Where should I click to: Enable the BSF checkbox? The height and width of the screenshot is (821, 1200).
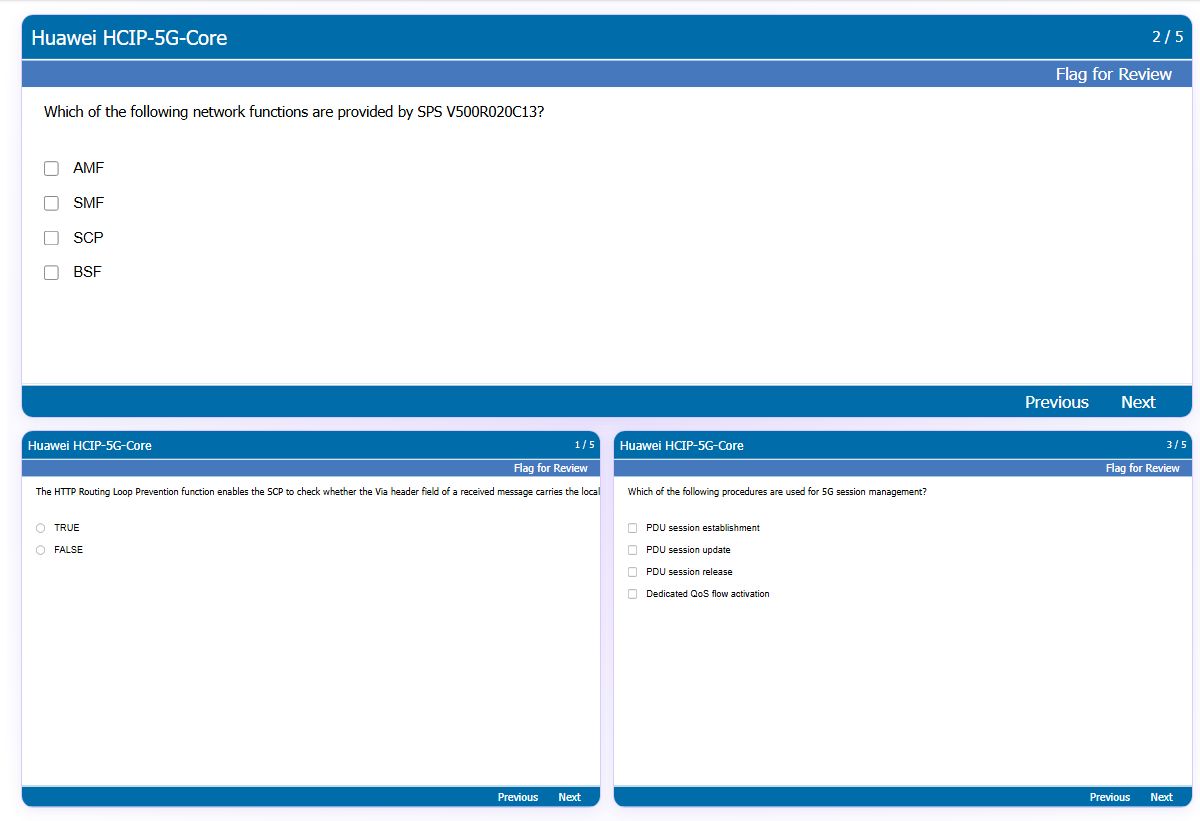click(x=51, y=272)
